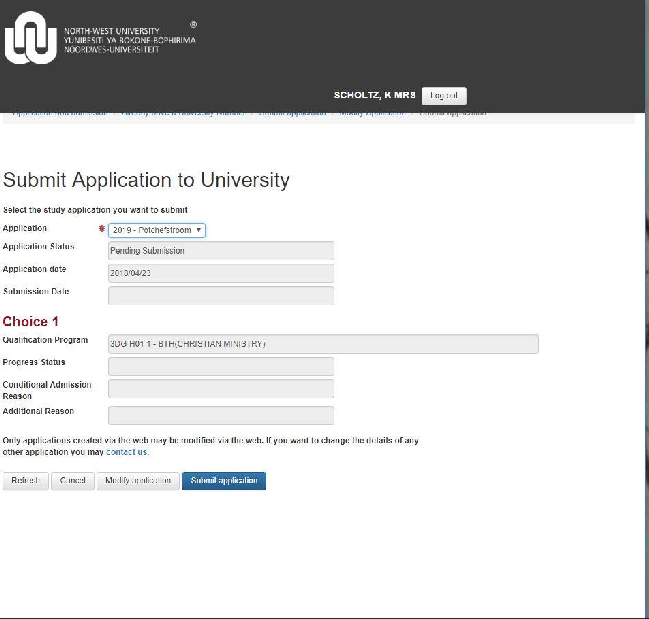
Task: Select the Application date field
Action: [220, 273]
